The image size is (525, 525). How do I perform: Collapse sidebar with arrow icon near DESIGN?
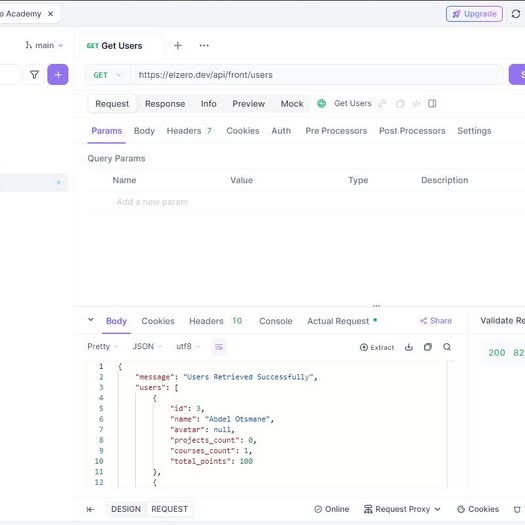coord(90,509)
